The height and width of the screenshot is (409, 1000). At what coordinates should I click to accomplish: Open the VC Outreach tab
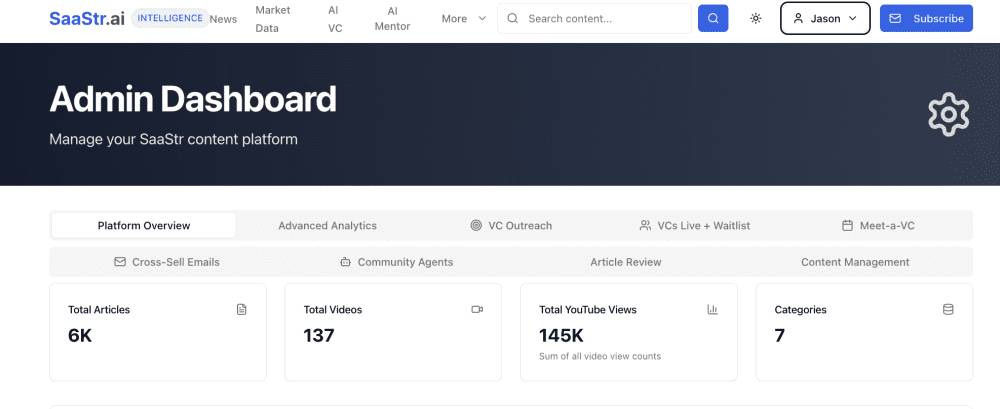[511, 225]
